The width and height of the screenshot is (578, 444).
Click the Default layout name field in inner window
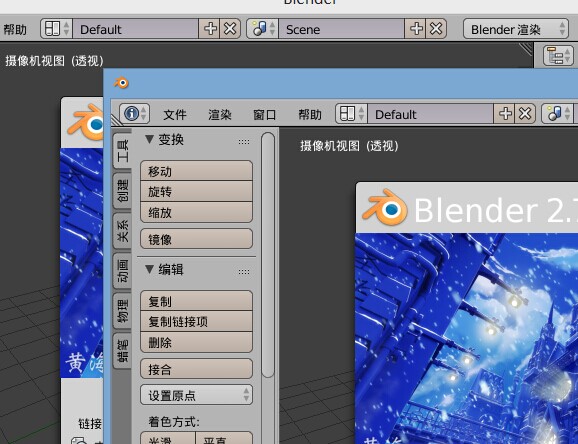431,114
